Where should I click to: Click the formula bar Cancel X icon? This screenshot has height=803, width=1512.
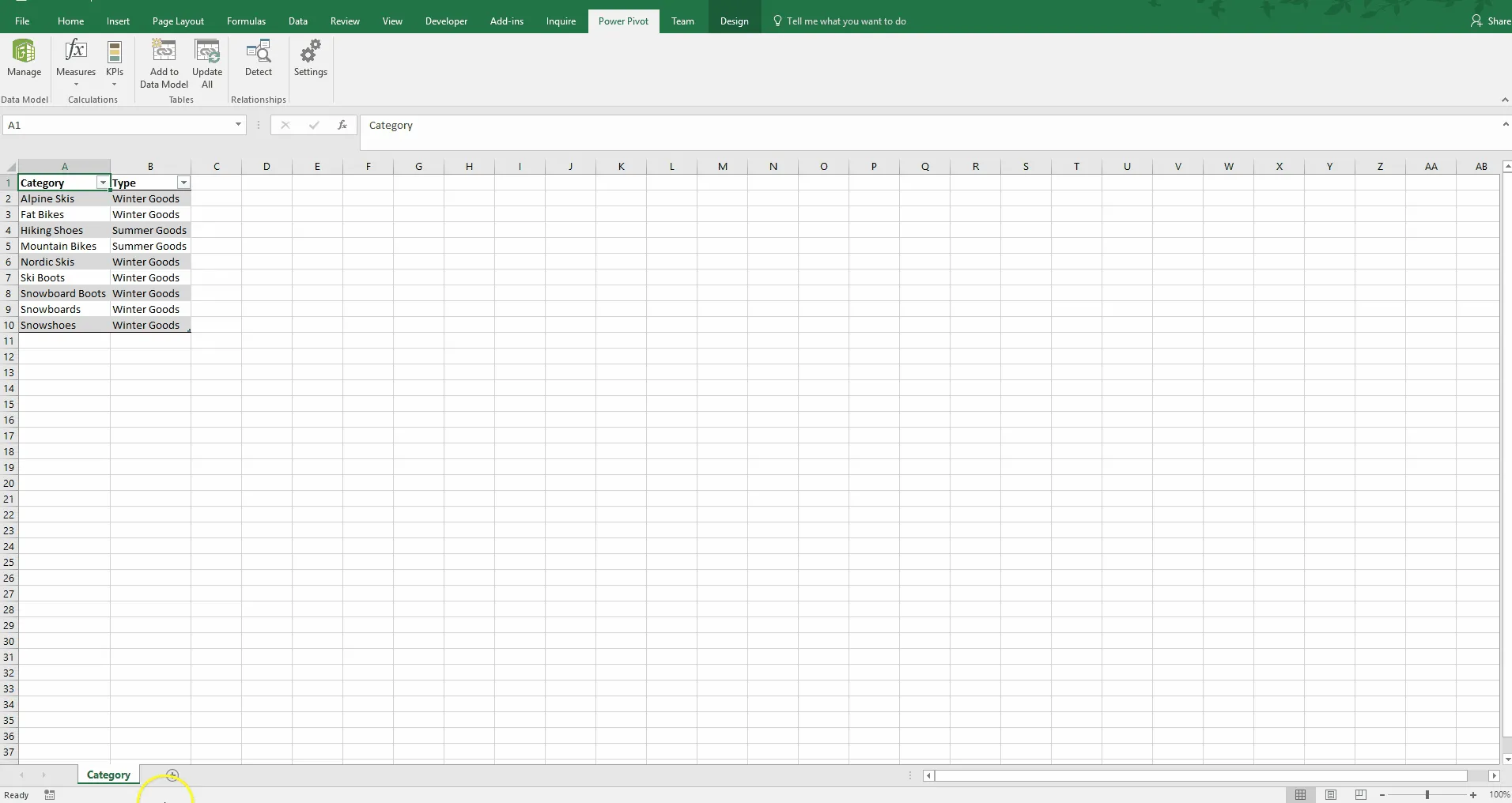[x=285, y=125]
